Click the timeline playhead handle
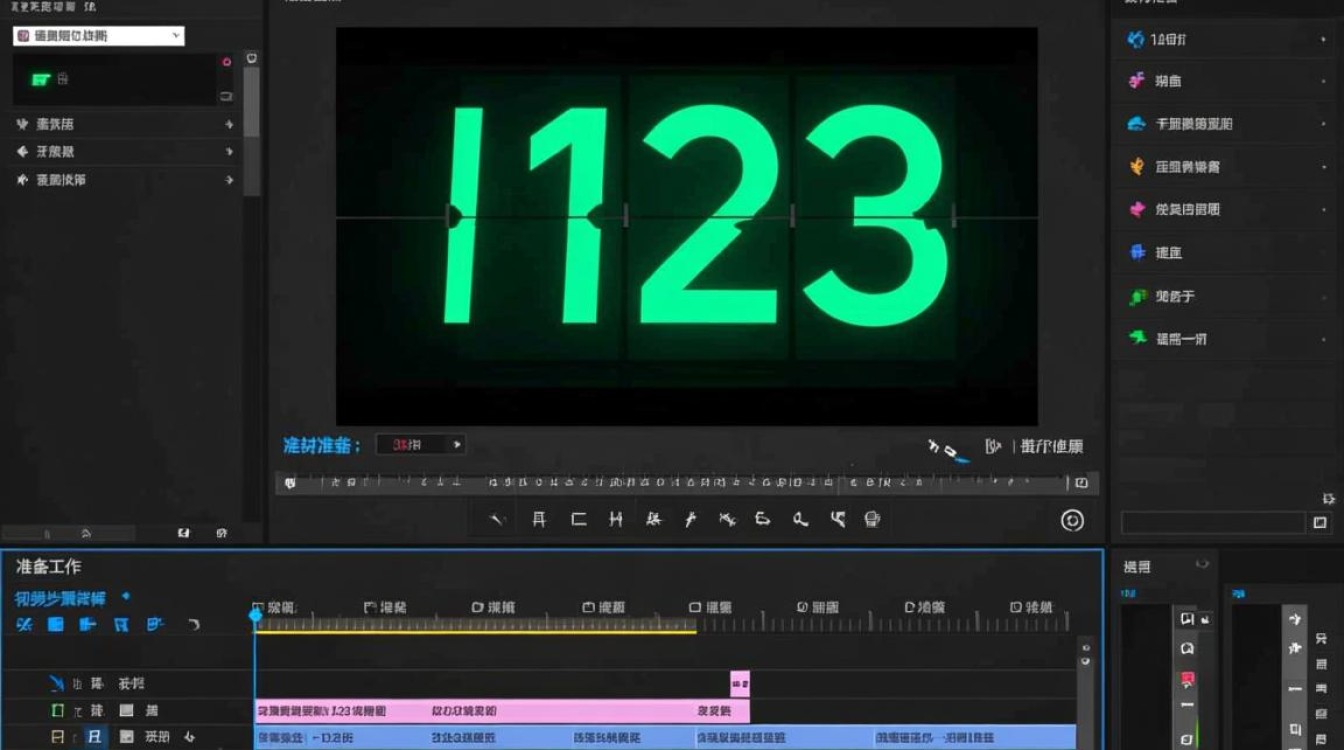Screen dimensions: 1344x750 pos(255,615)
